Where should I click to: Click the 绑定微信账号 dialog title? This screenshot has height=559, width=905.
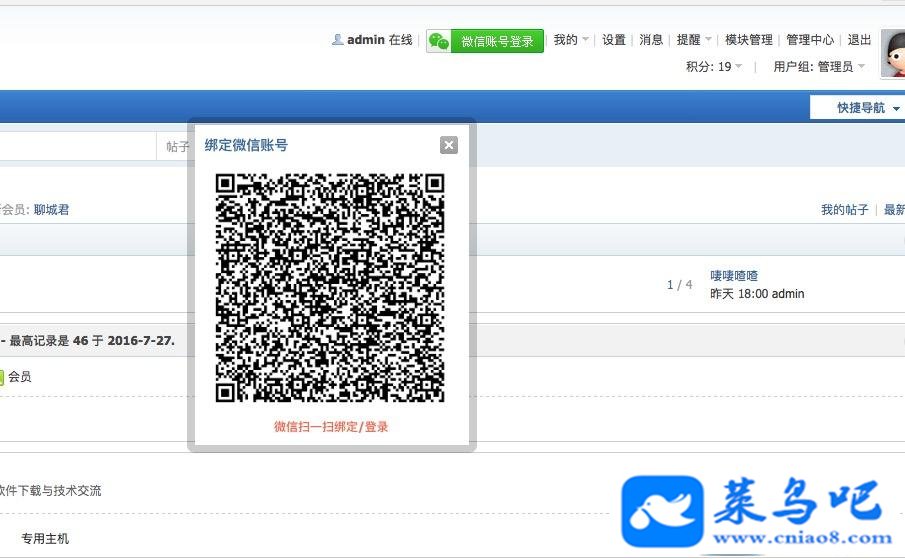click(x=246, y=145)
